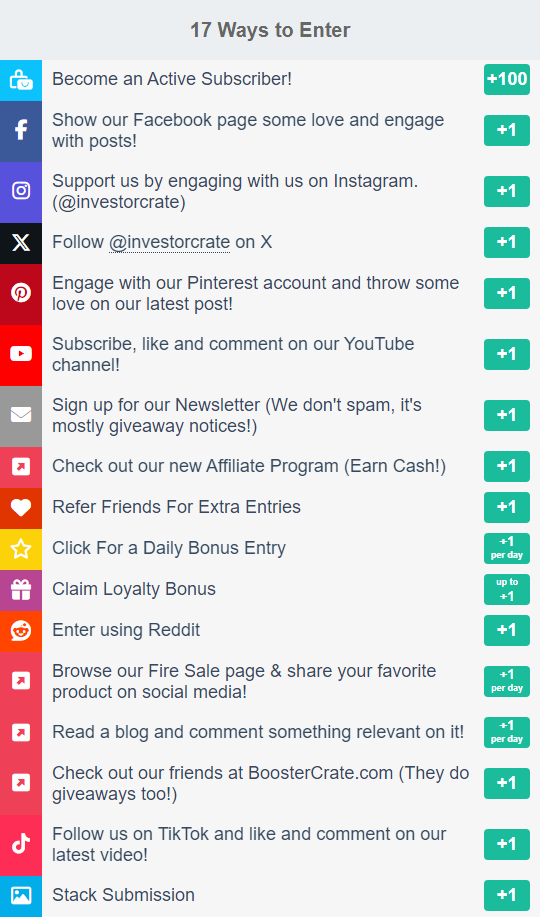540x917 pixels.
Task: Click the Stack Submission image icon
Action: [x=21, y=895]
